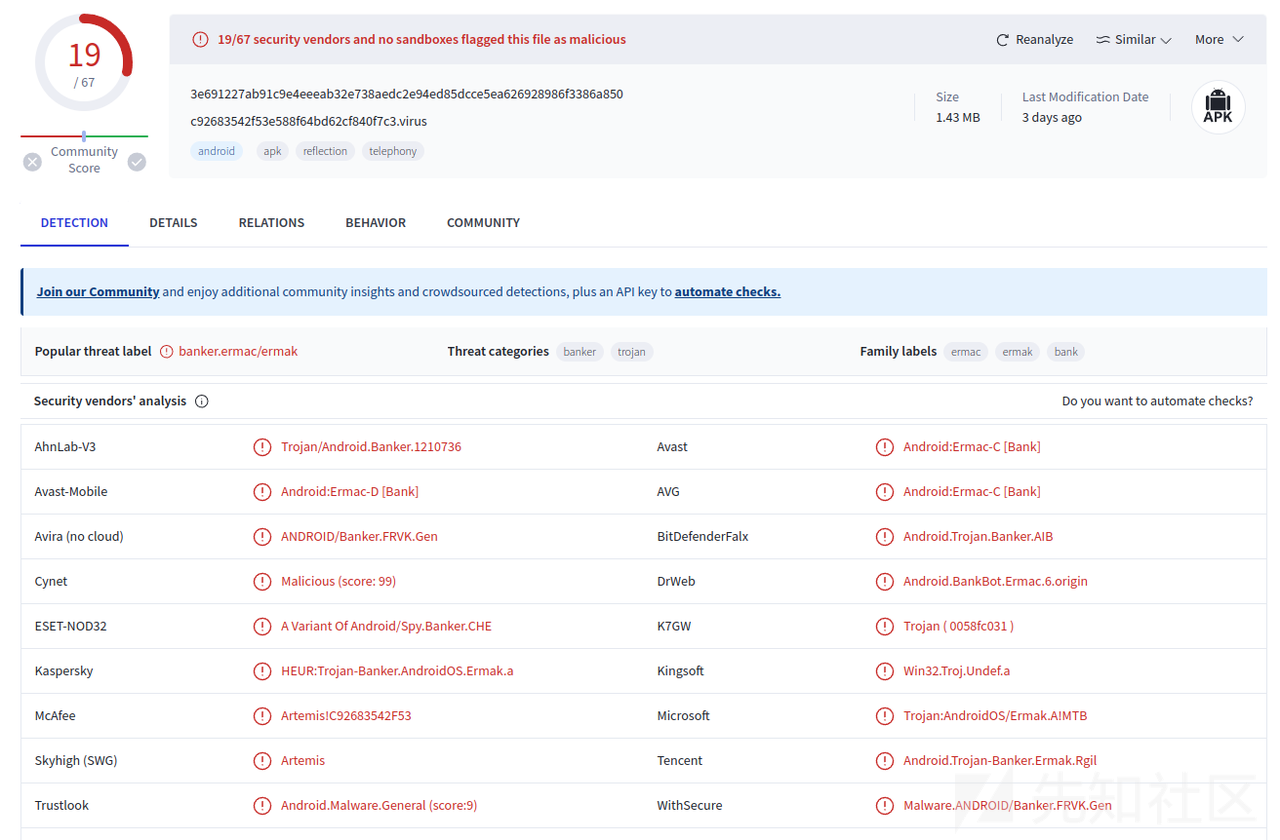Click the alert icon in the Avast row

(x=884, y=447)
